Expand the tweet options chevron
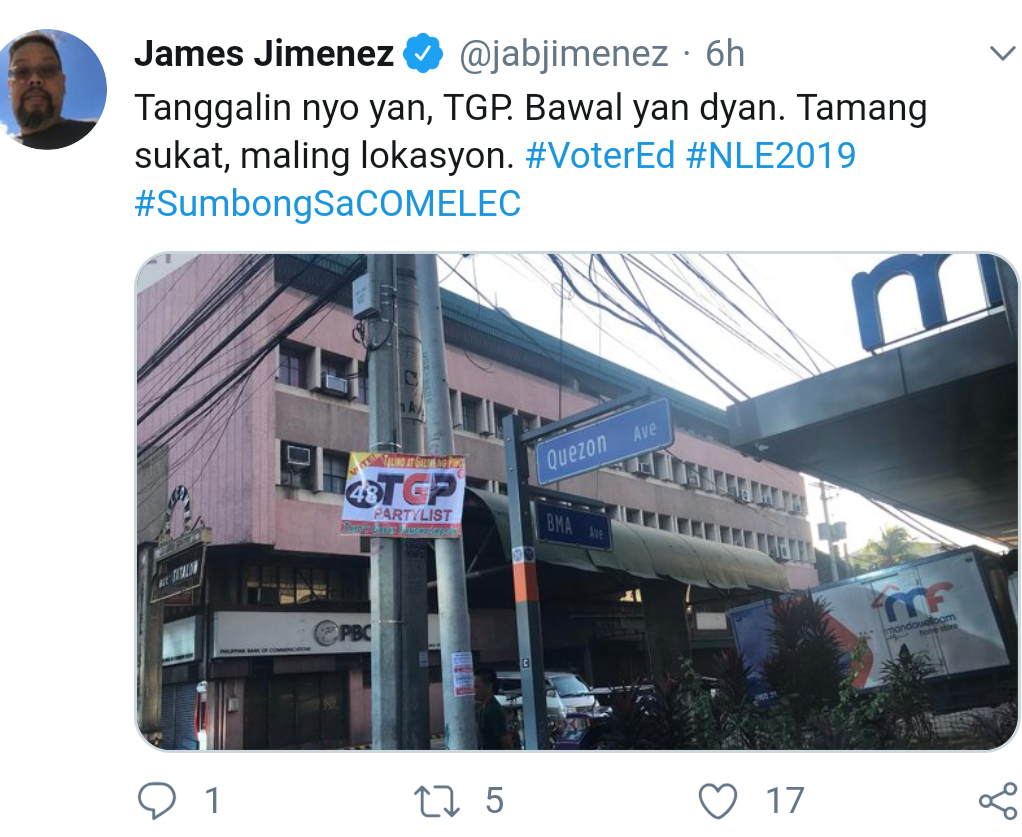 click(1002, 53)
